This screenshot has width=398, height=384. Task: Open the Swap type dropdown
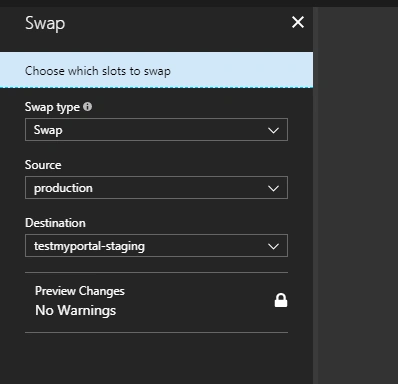156,130
